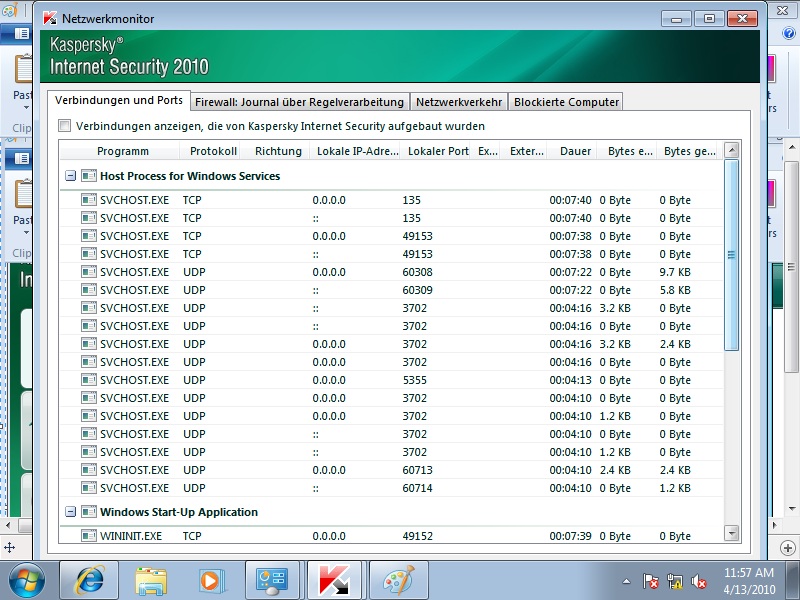Sort by Lokale IP-Adresse column header
This screenshot has width=800, height=600.
tap(357, 151)
